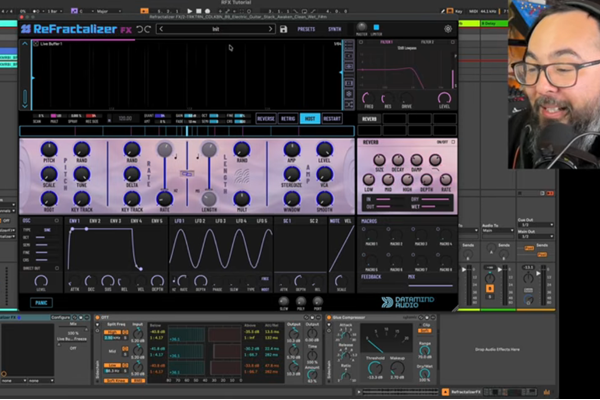Click the SMOOTH knob
Image resolution: width=600 pixels, height=400 pixels.
324,199
